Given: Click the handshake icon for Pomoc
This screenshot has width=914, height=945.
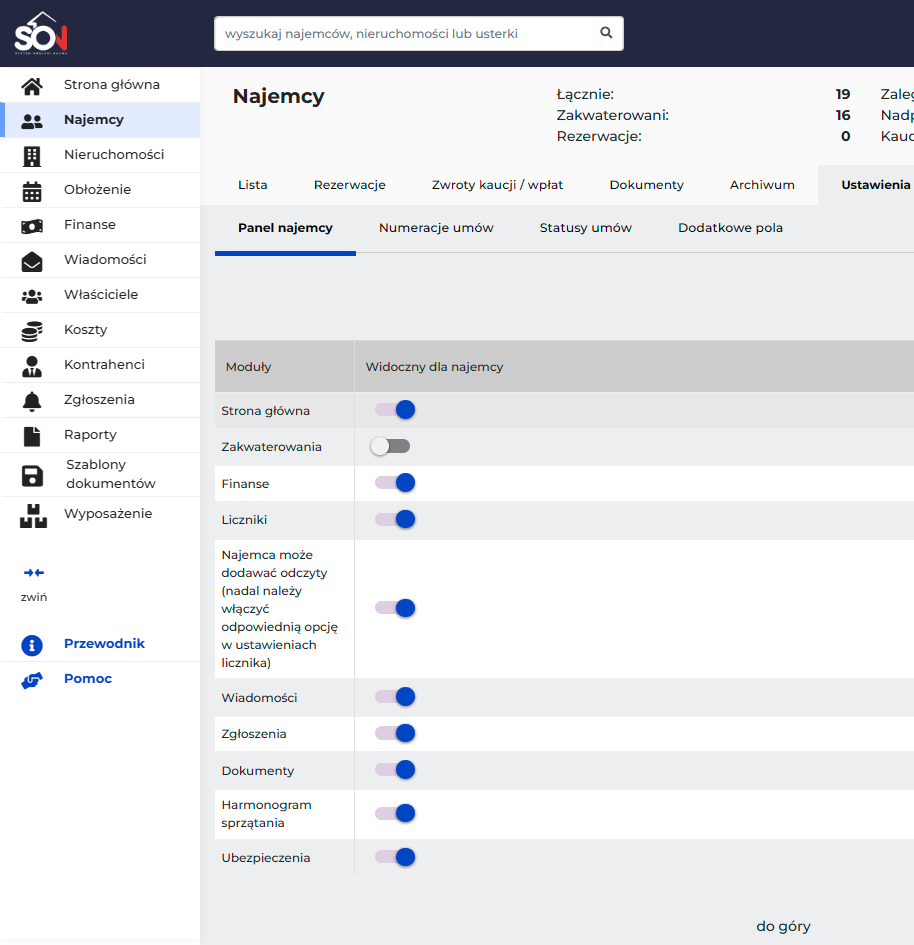Looking at the screenshot, I should 32,680.
